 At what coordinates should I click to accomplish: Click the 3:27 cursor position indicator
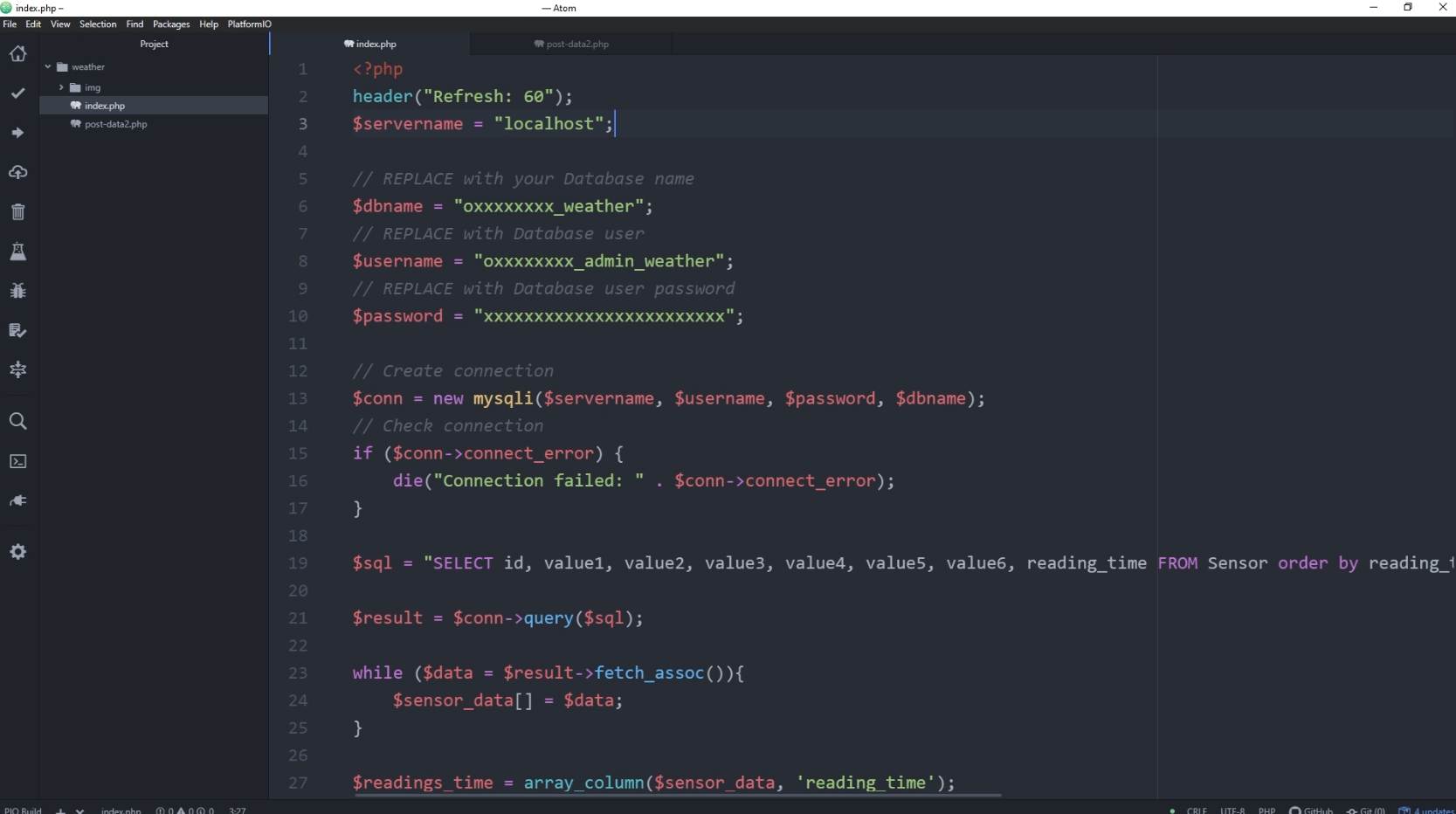coord(238,811)
